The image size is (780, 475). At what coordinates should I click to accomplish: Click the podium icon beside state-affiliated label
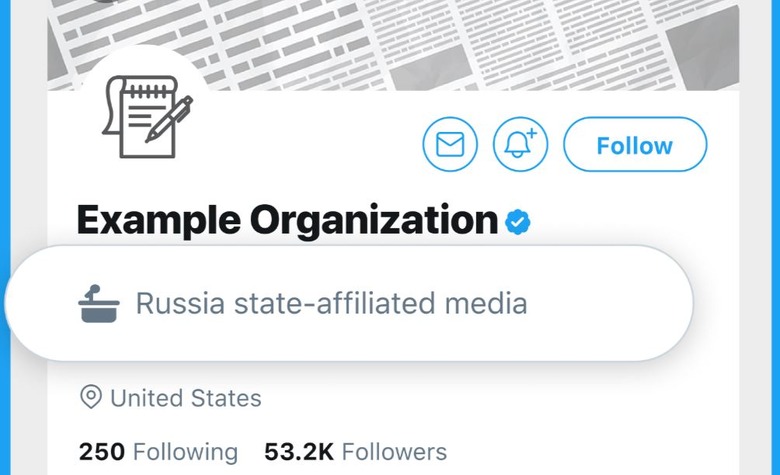[98, 303]
